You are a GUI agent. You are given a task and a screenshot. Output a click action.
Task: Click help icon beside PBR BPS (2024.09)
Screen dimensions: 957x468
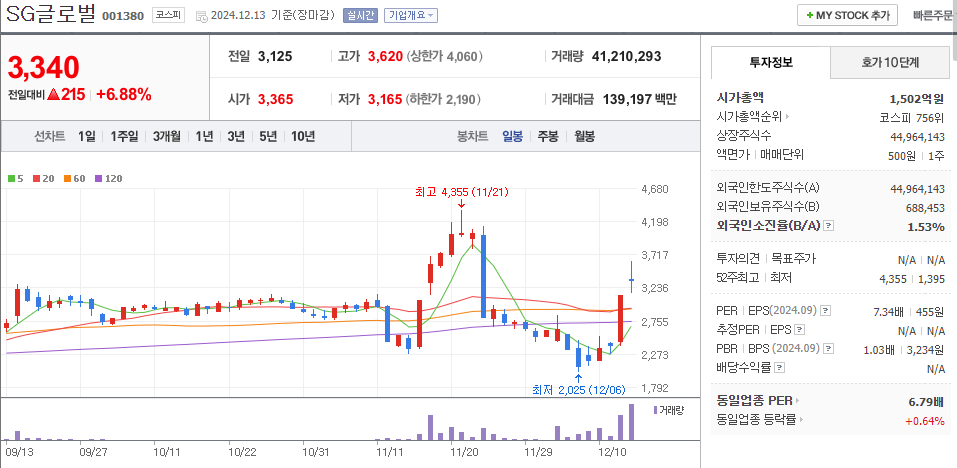(828, 349)
